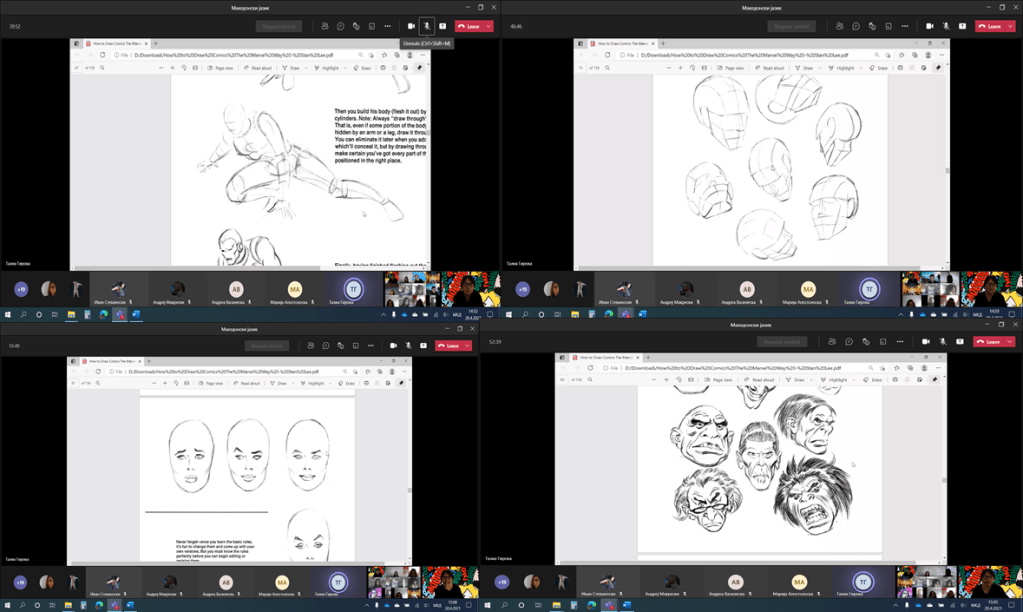Click share content icon in the bottom-right meeting
This screenshot has height=612, width=1023.
coord(961,342)
